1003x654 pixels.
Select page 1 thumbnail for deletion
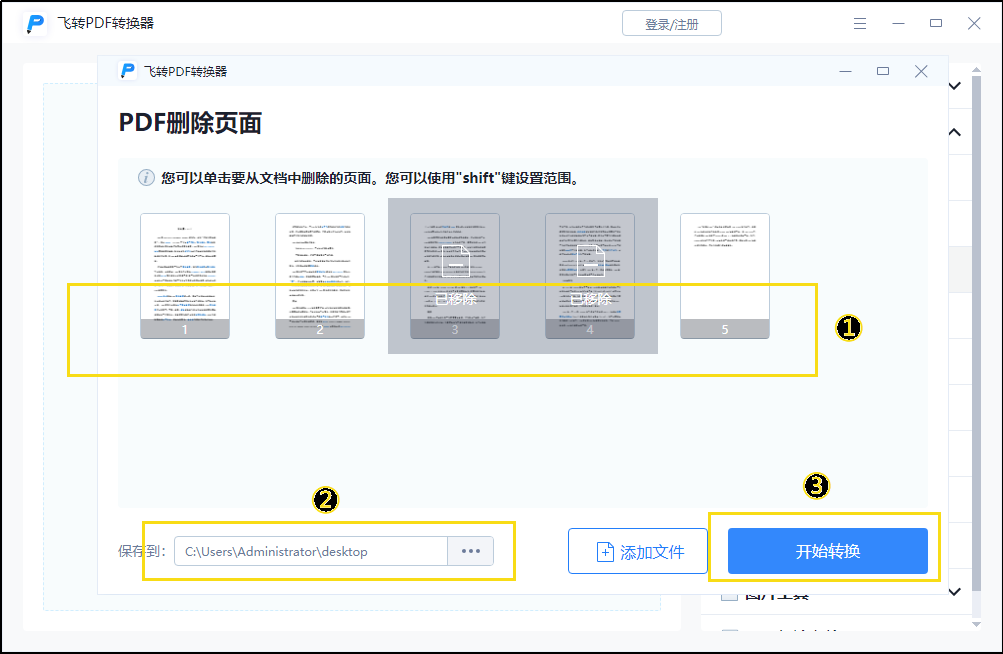(185, 276)
